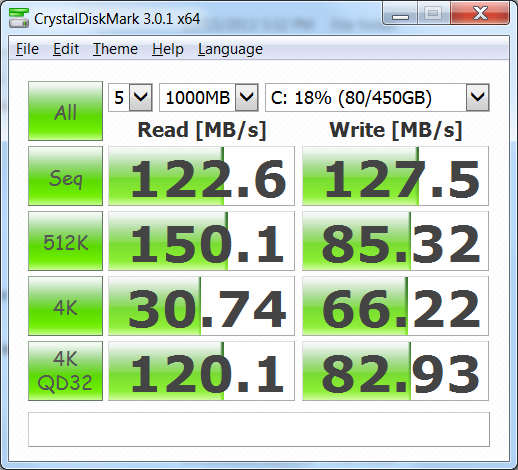
Task: Open the Theme menu
Action: point(115,49)
